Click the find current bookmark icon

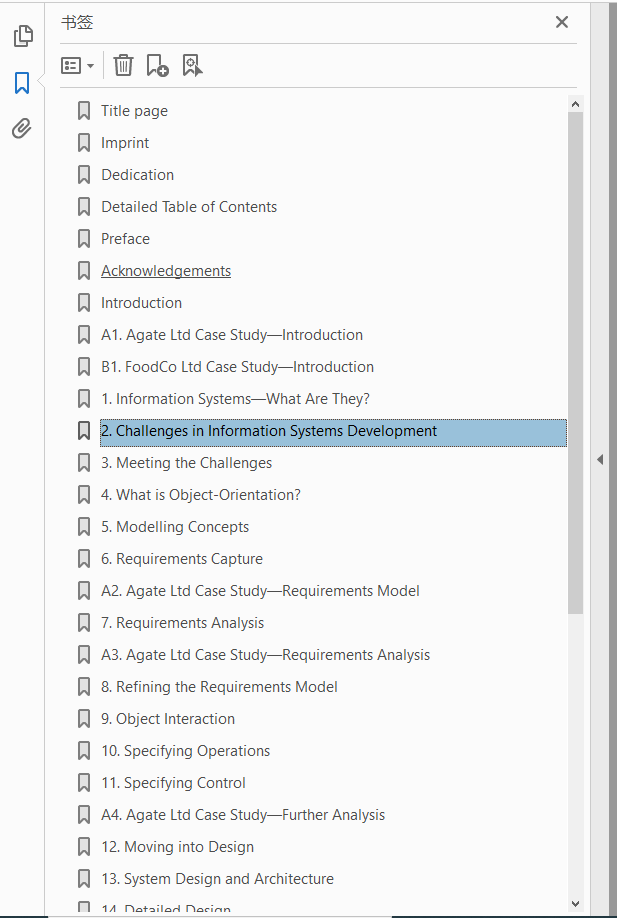pyautogui.click(x=192, y=66)
